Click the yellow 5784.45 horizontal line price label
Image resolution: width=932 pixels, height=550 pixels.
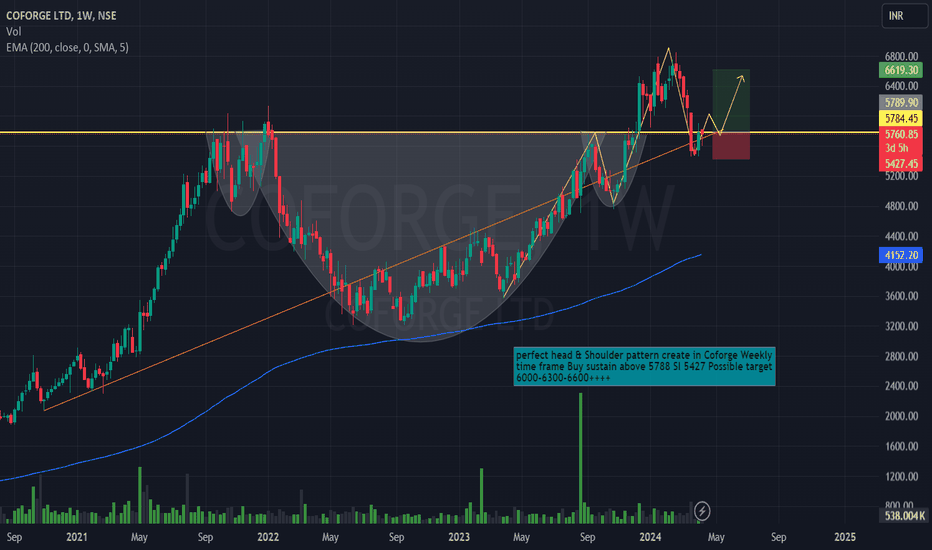(900, 118)
